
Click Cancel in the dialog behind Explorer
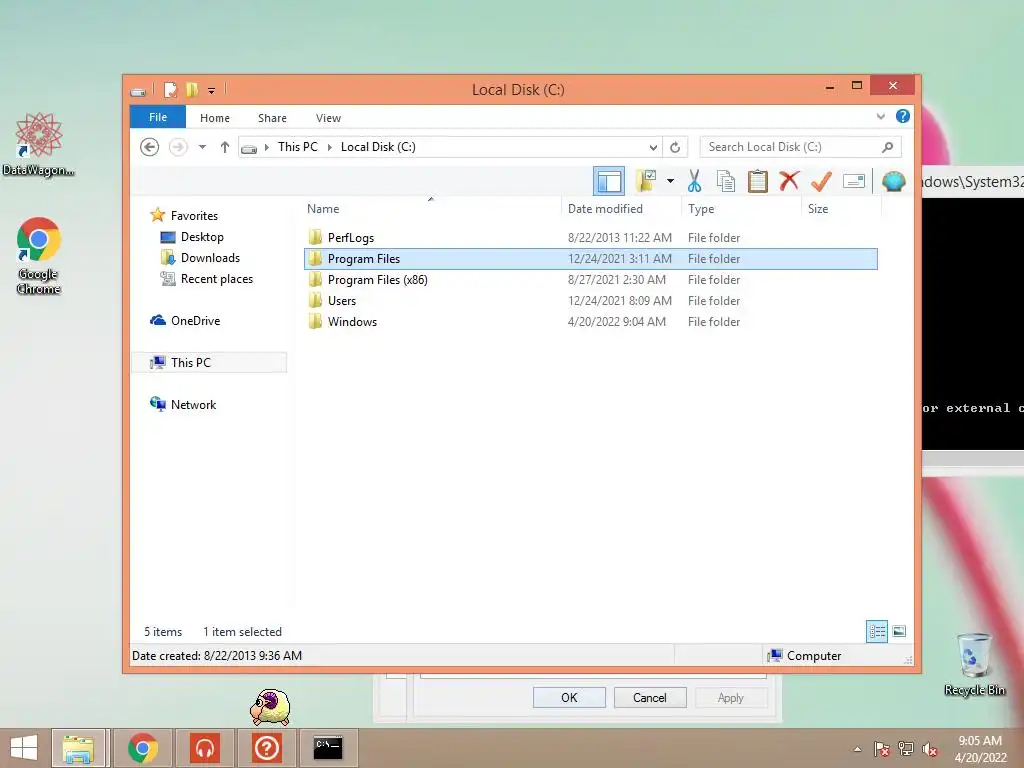coord(650,697)
